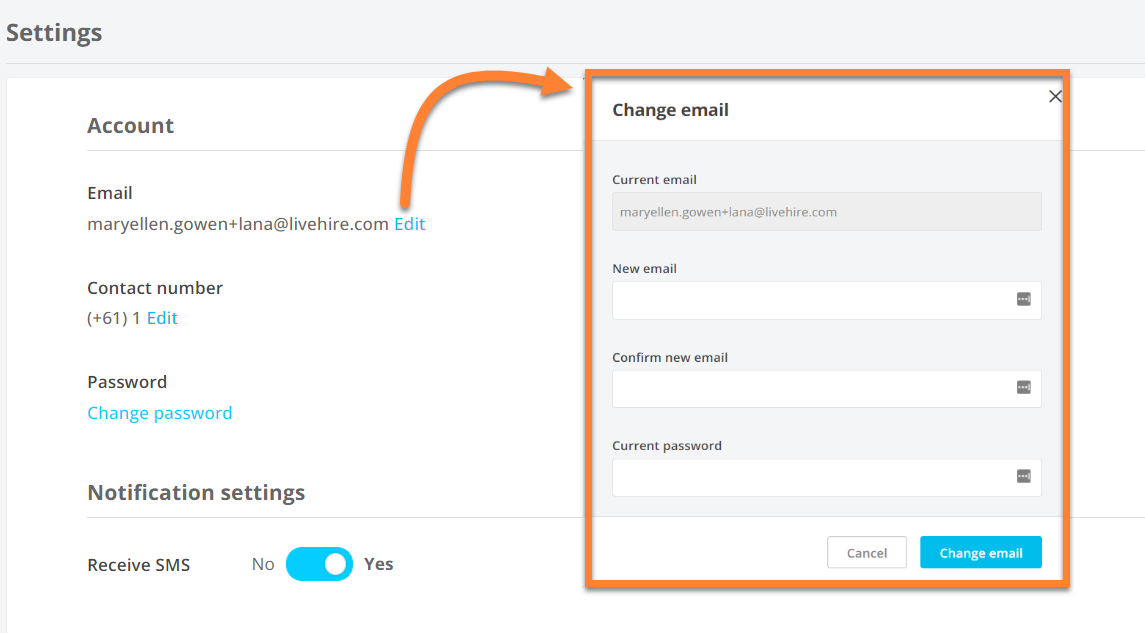Screen dimensions: 1145x633
Task: Click the Account section heading
Action: pyautogui.click(x=130, y=125)
